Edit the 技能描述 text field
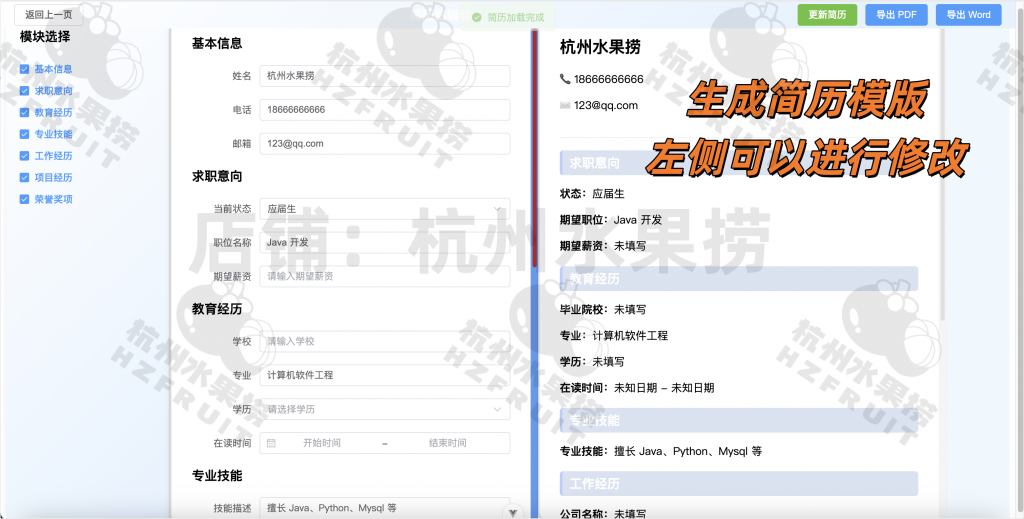 pyautogui.click(x=385, y=508)
